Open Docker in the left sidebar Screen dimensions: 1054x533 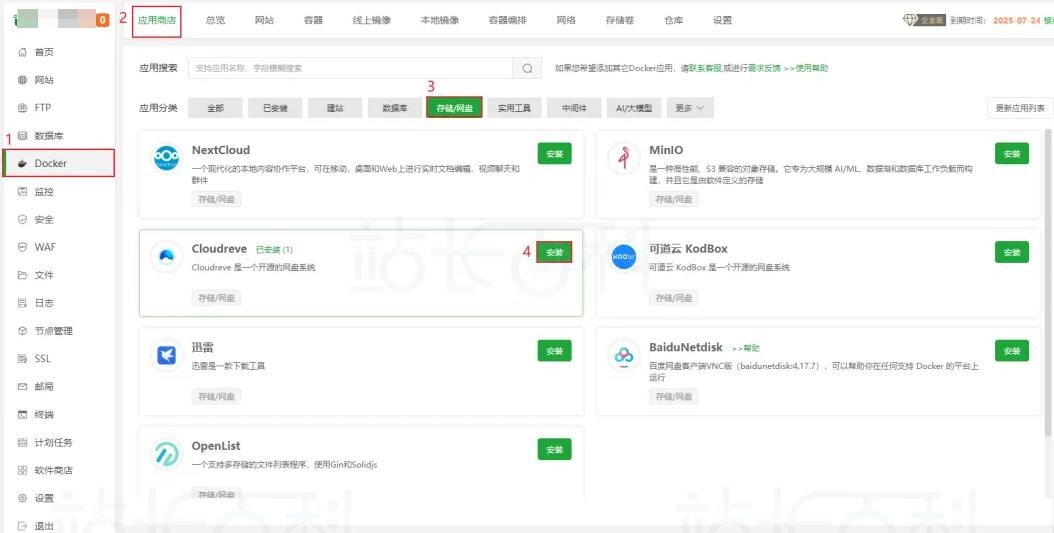[59, 163]
